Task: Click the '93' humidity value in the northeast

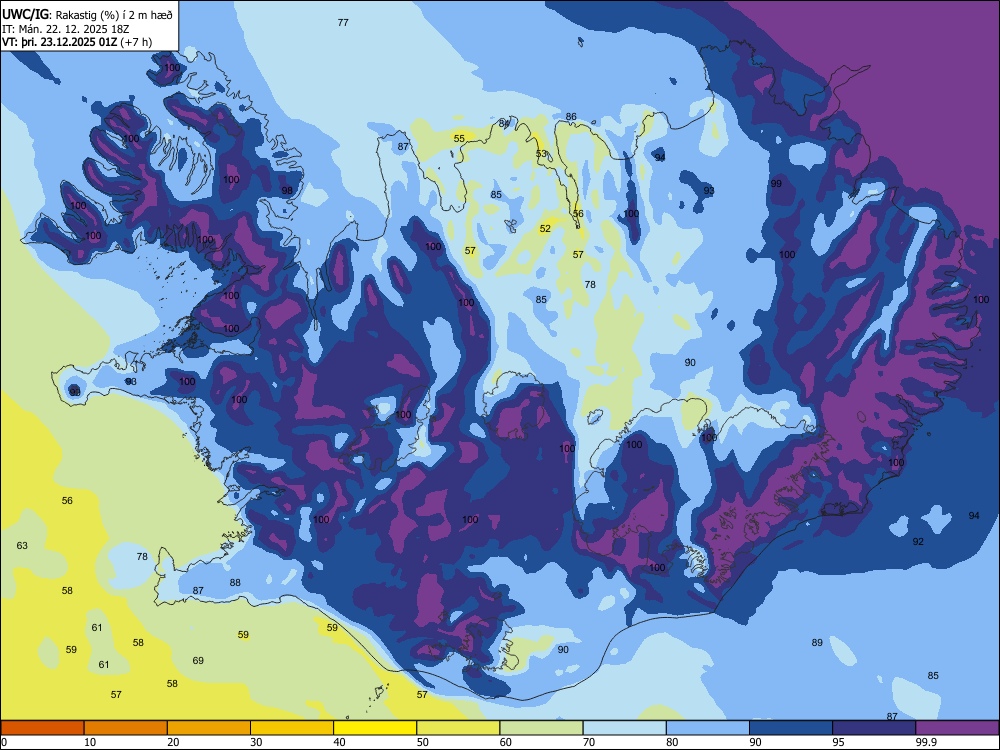Action: 709,191
